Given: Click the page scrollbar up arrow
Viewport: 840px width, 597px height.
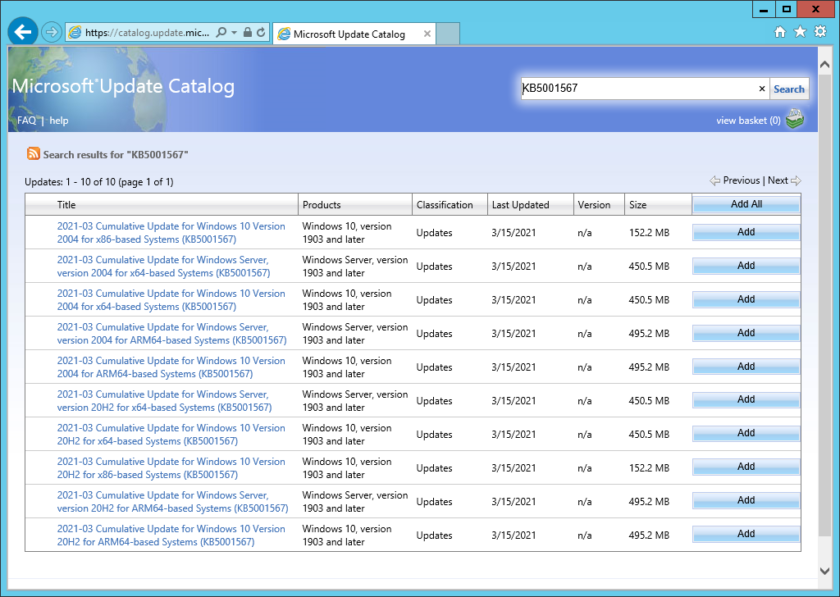Looking at the screenshot, I should point(825,64).
